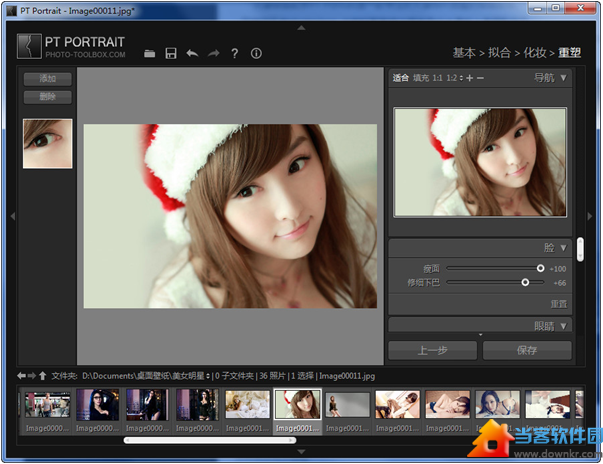This screenshot has height=464, width=603.
Task: Click the redo arrow icon
Action: [213, 53]
